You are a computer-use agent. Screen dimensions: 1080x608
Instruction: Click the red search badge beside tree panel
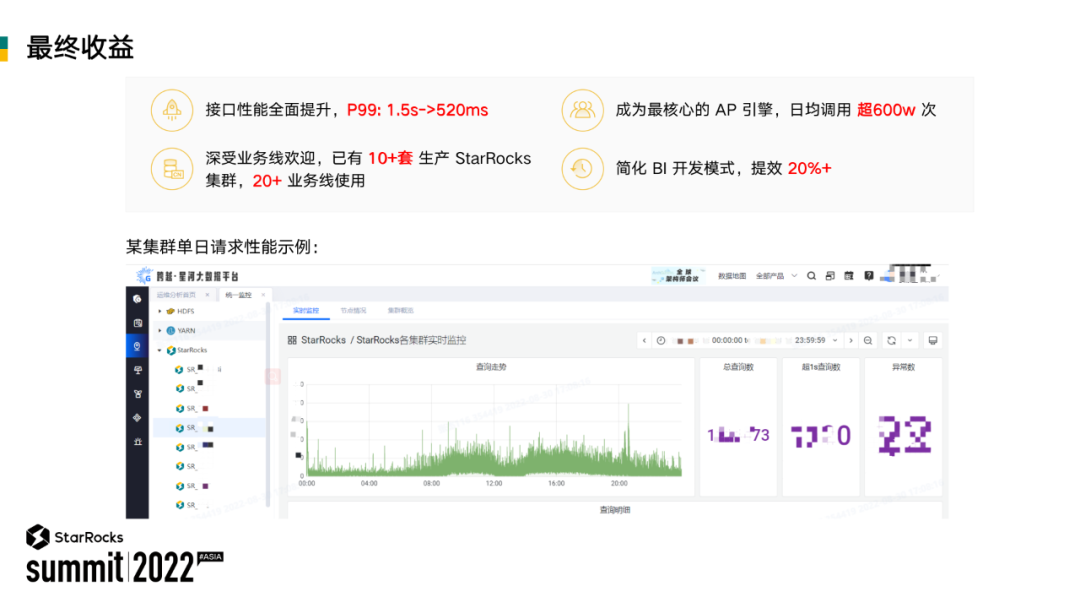pyautogui.click(x=273, y=376)
